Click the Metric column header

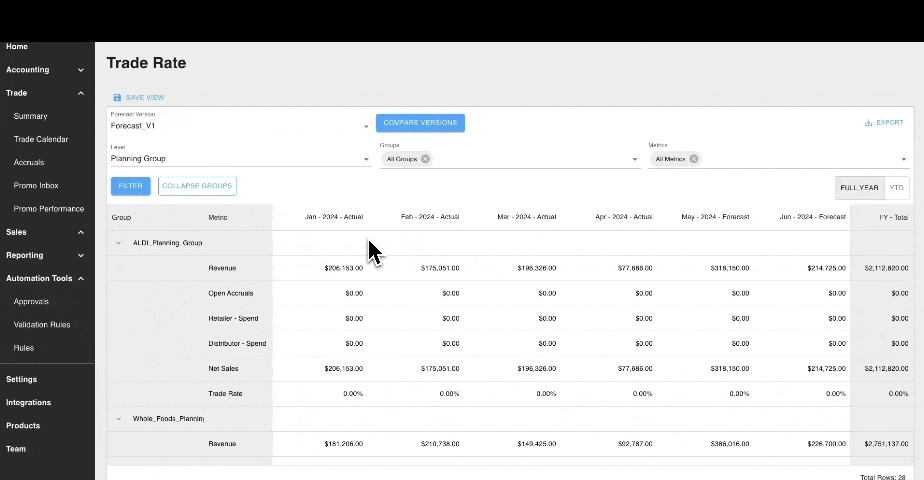point(218,217)
